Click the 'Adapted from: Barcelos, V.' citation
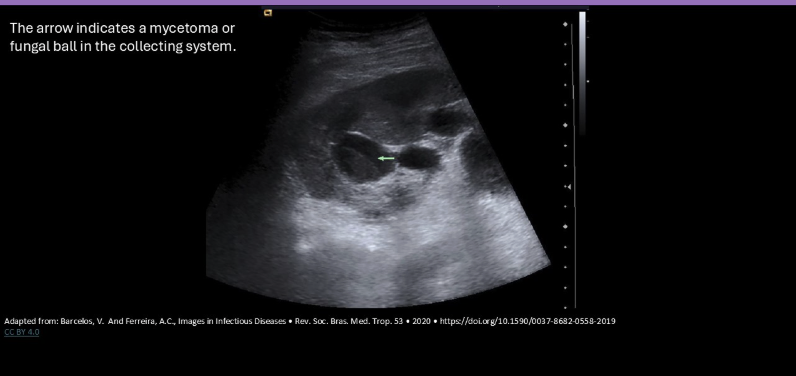This screenshot has height=376, width=796. click(x=310, y=321)
